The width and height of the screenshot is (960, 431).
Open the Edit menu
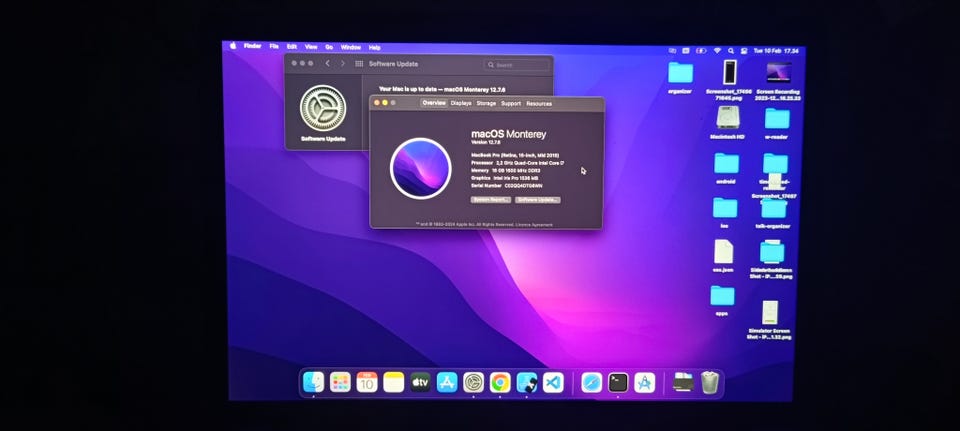[x=292, y=47]
